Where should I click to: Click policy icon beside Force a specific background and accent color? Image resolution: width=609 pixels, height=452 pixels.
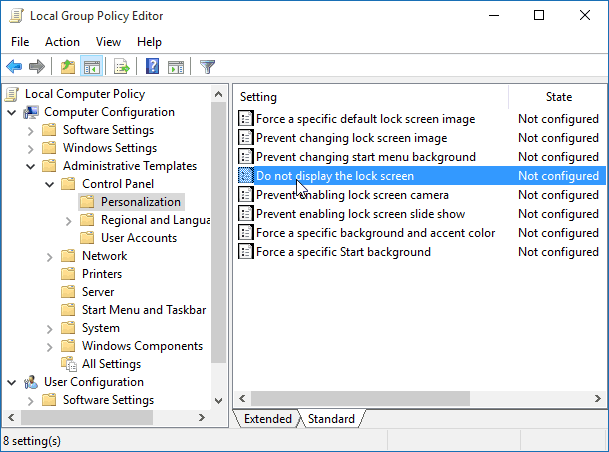click(245, 233)
